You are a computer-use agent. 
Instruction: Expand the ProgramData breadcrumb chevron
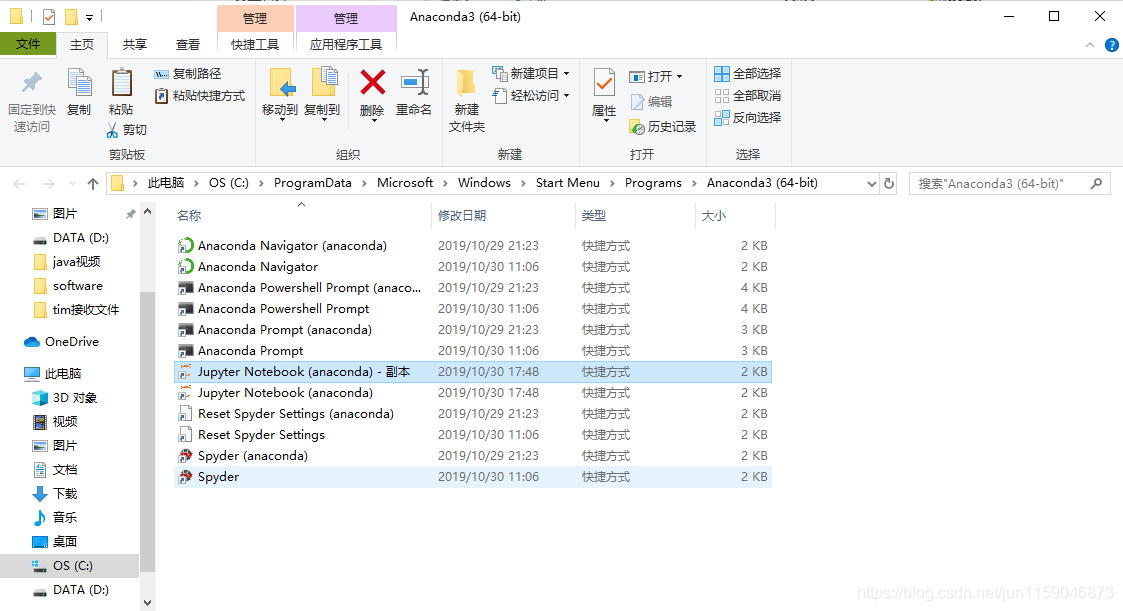pos(364,183)
